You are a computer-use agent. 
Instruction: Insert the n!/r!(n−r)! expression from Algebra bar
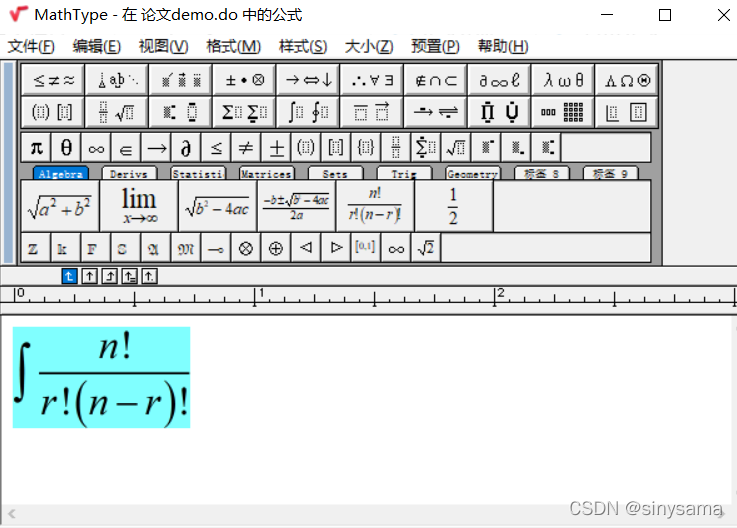pyautogui.click(x=375, y=206)
